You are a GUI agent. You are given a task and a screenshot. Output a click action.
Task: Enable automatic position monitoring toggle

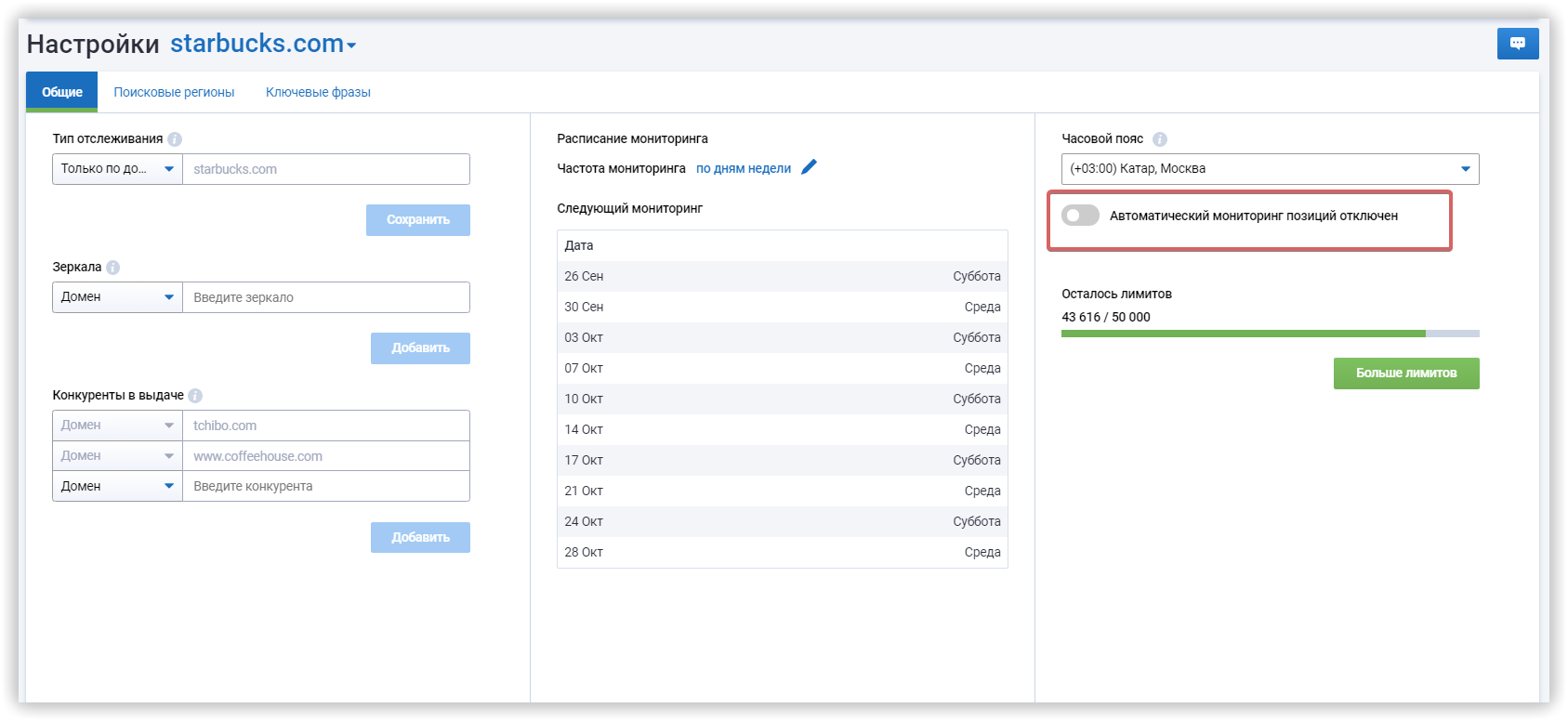coord(1080,216)
